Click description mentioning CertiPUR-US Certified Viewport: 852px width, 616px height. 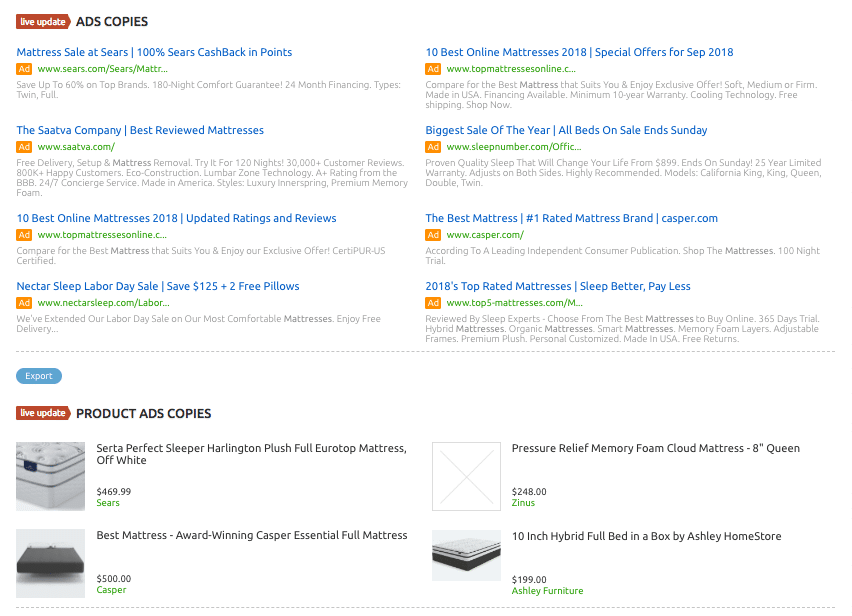201,256
